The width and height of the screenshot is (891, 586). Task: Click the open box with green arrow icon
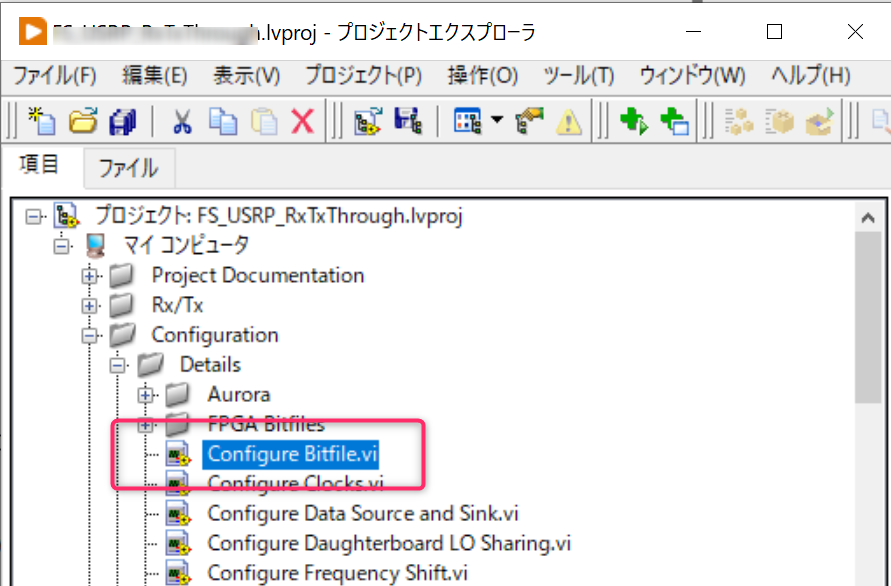(819, 121)
